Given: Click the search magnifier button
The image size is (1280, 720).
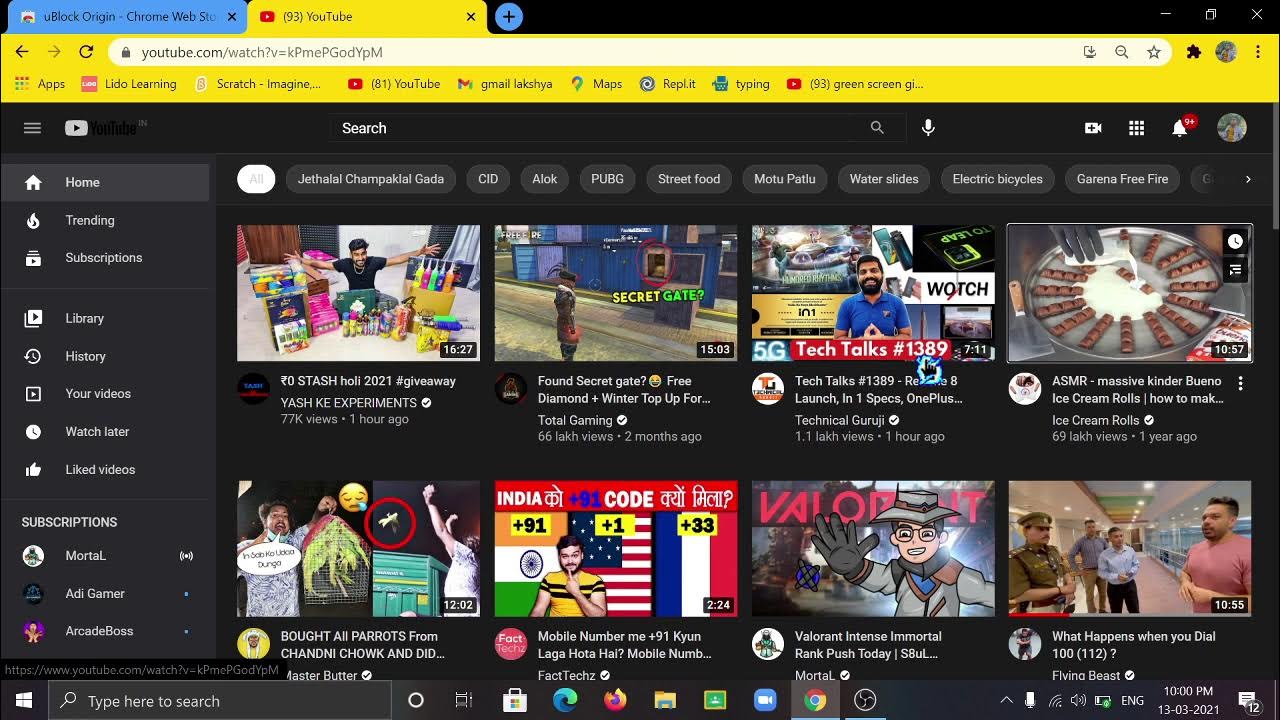Looking at the screenshot, I should (x=877, y=128).
